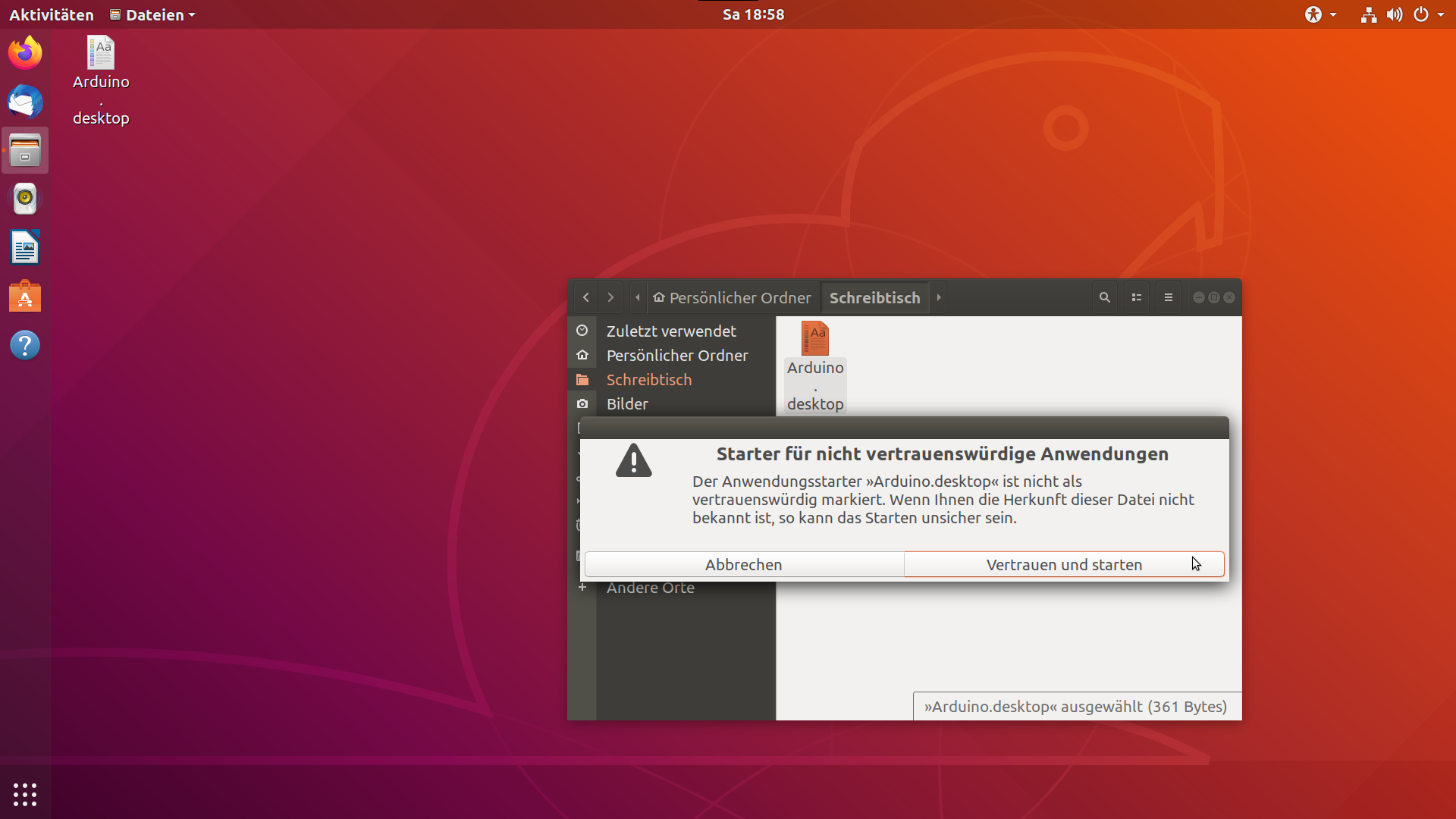Show applications grid
The image size is (1456, 819).
click(x=25, y=794)
